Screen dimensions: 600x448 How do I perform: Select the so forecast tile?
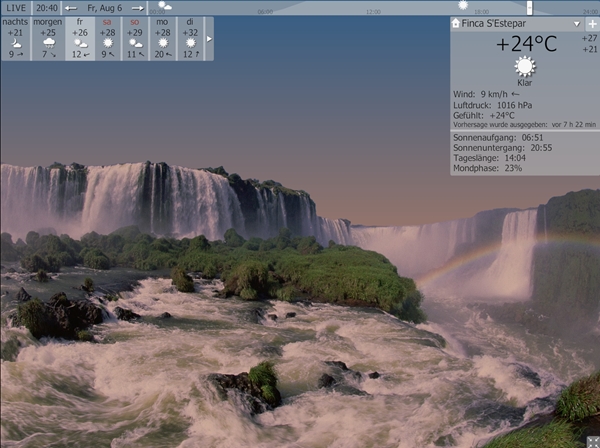(x=135, y=38)
